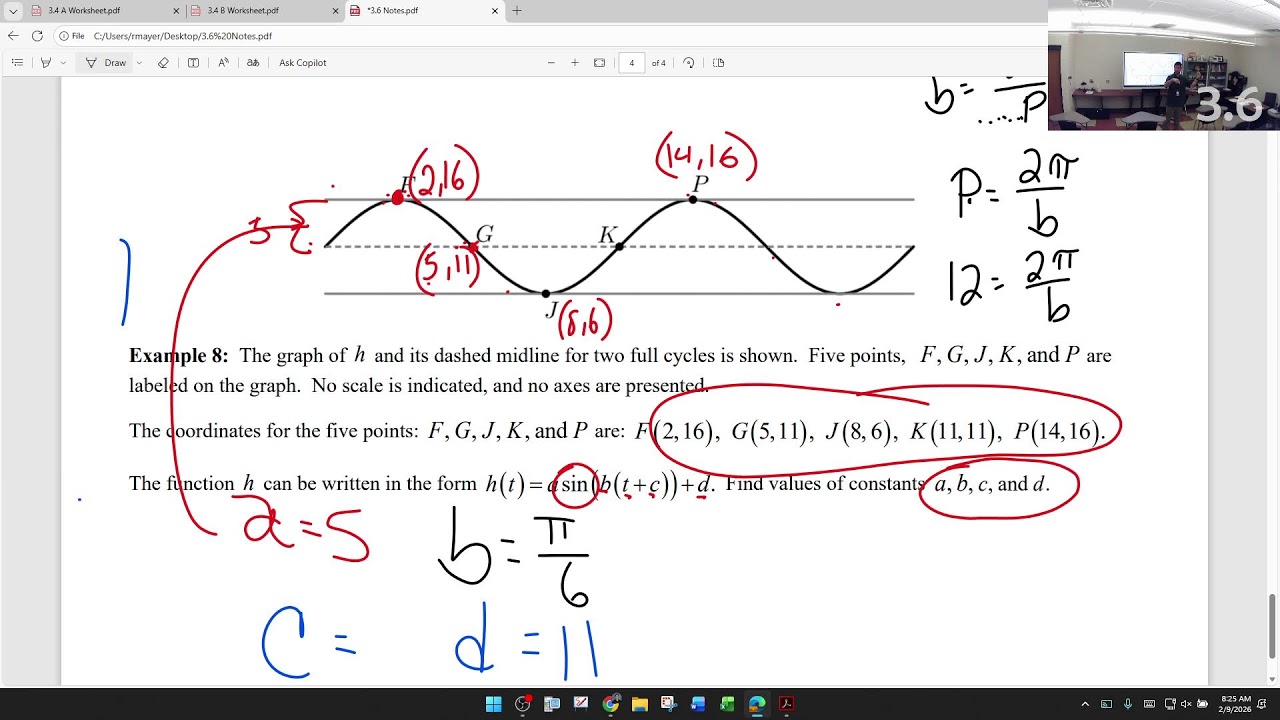
Task: Fit PDF page to width
Action: [599, 62]
